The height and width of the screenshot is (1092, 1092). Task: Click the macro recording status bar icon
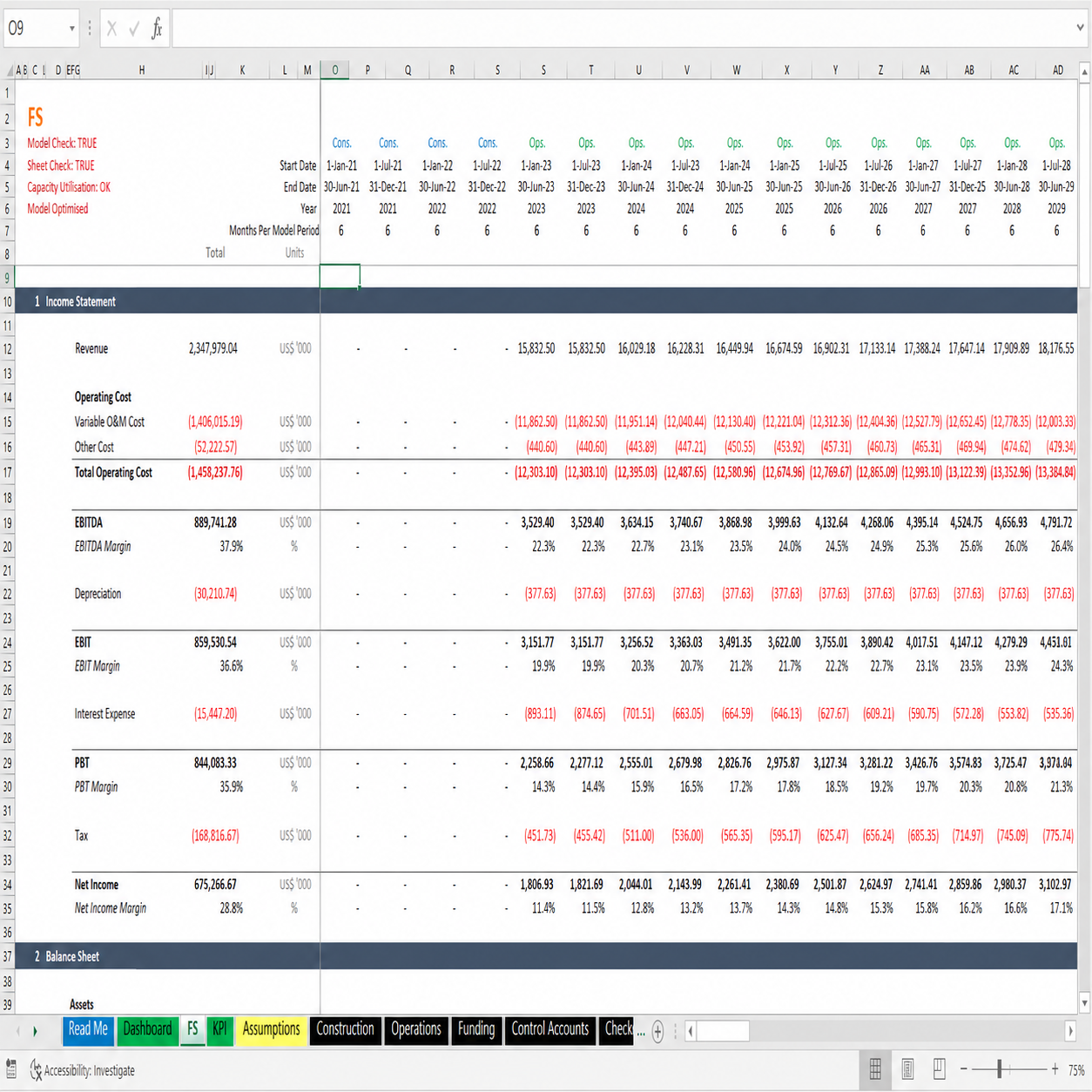(x=11, y=1069)
